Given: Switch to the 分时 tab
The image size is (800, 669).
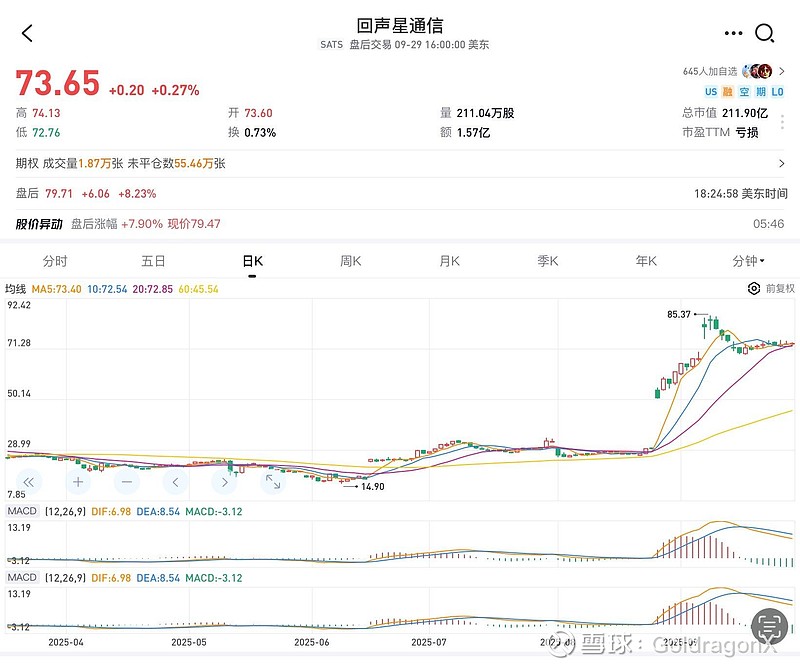Looking at the screenshot, I should click(x=55, y=261).
